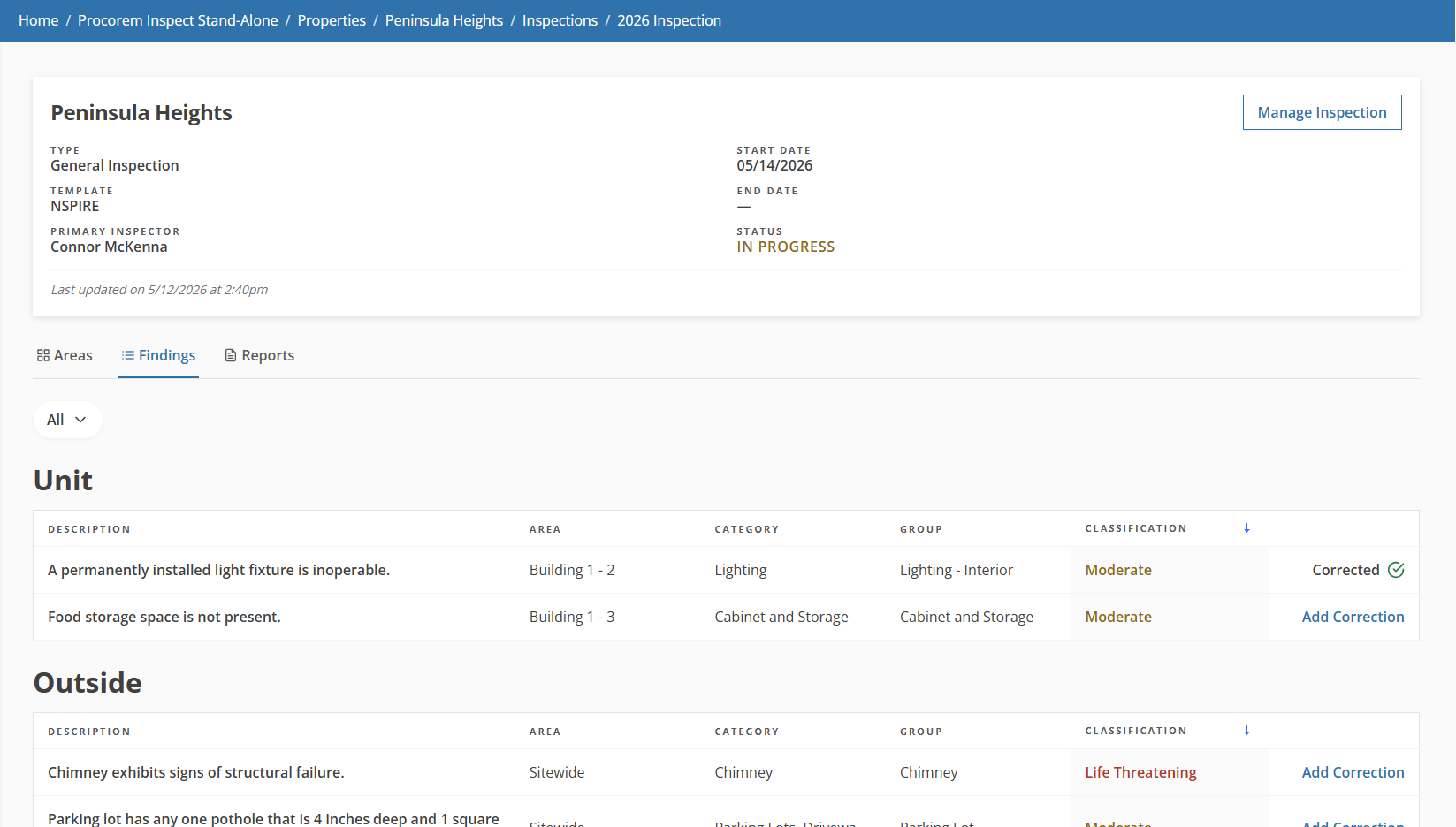
Task: Click the IN PROGRESS status value
Action: (786, 247)
